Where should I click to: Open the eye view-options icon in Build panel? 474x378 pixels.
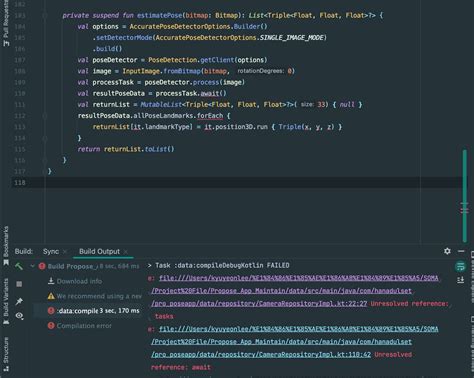click(x=19, y=315)
